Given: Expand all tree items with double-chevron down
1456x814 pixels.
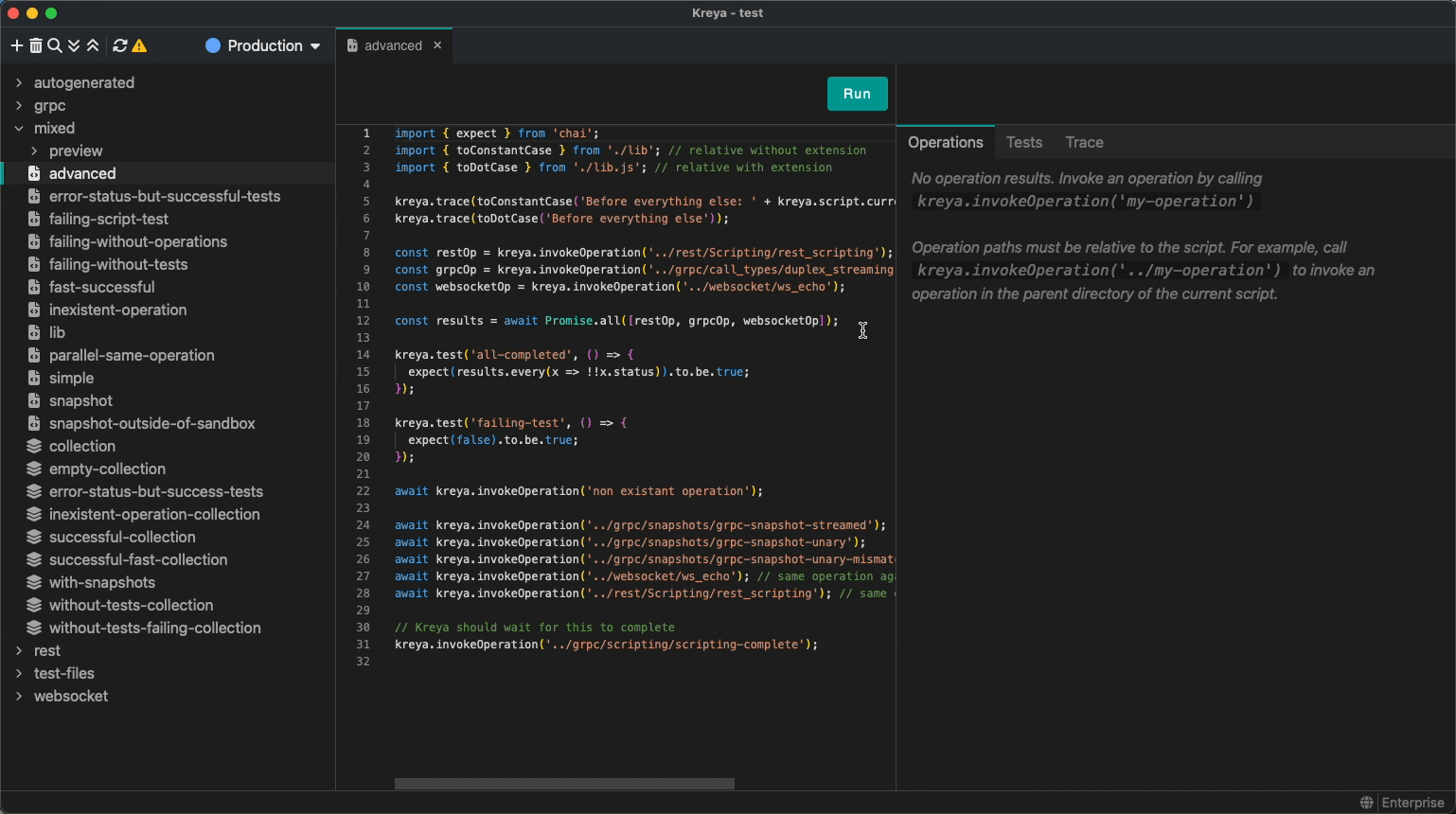Looking at the screenshot, I should coord(74,45).
